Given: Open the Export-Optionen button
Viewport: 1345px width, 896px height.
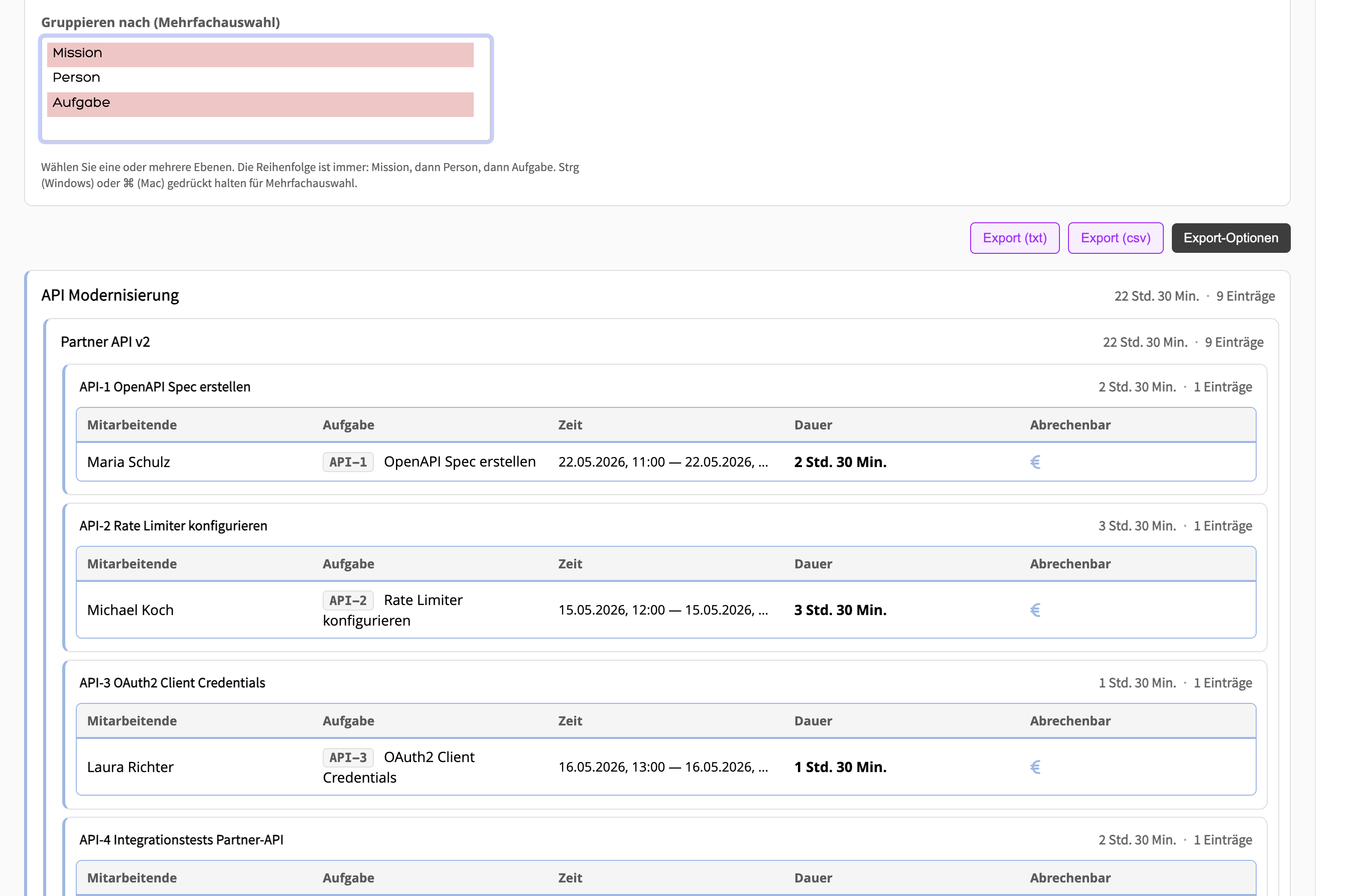Looking at the screenshot, I should 1230,238.
